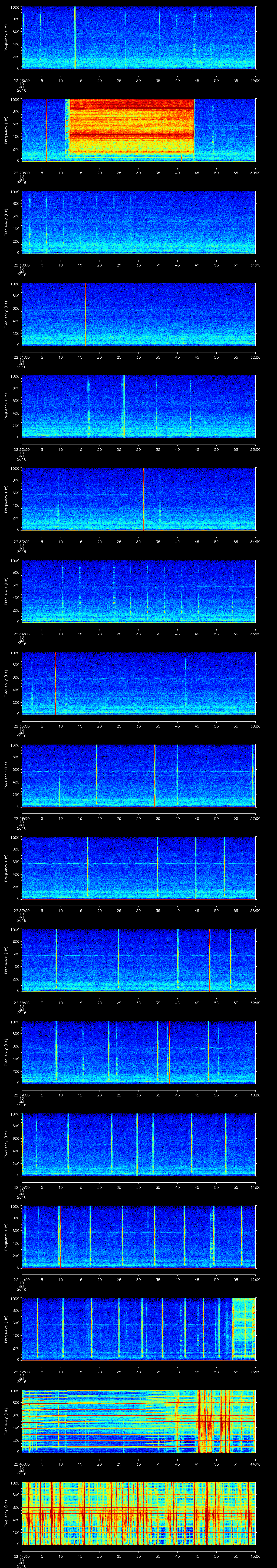Viewport: 277px width, 1568px height.
Task: Select the spectrogram panel starting at 22:31:00
Action: pos(138,315)
